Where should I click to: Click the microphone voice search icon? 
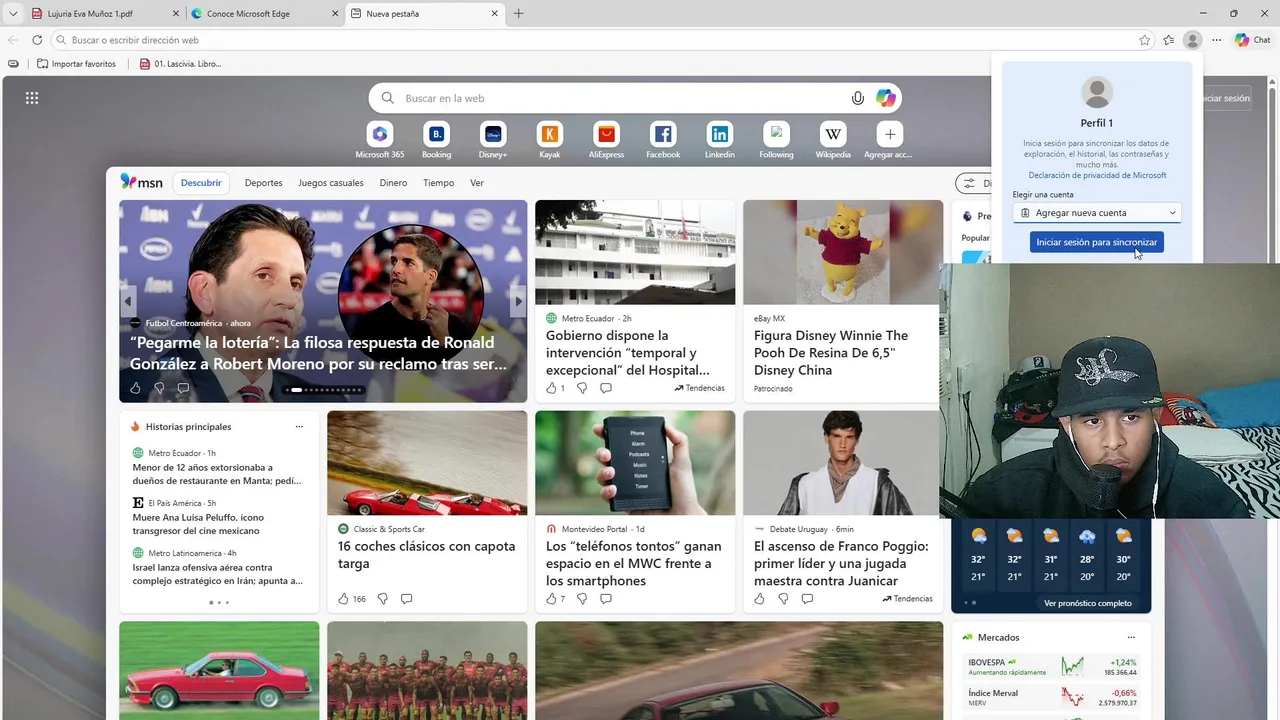(857, 98)
